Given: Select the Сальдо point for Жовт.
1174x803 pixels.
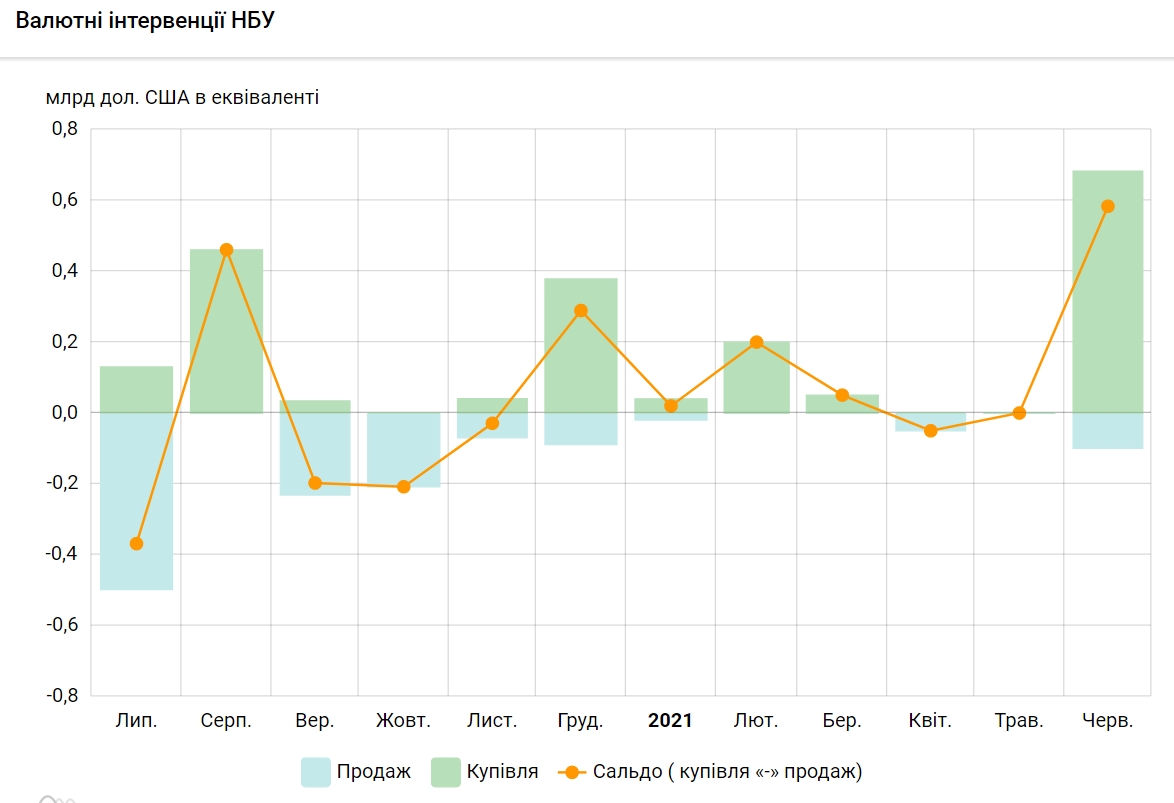Looking at the screenshot, I should pos(404,487).
